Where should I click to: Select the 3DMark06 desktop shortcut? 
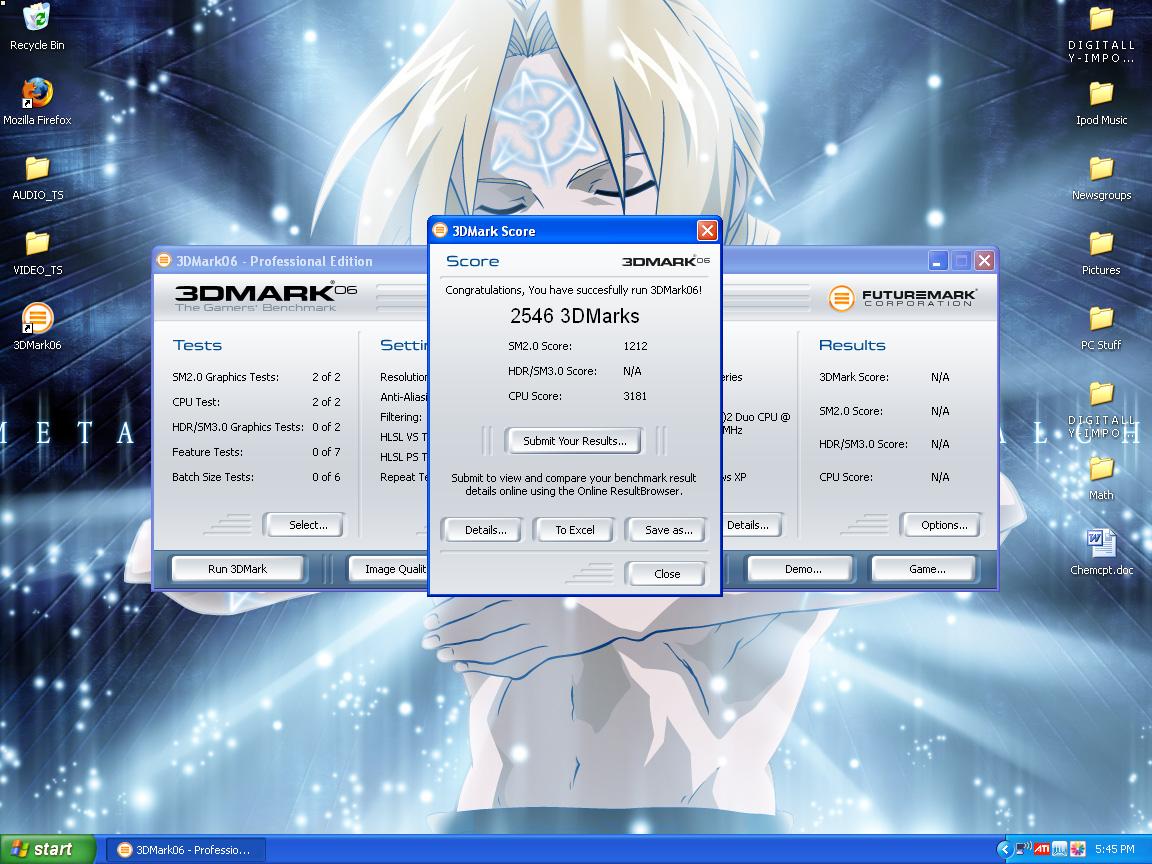coord(37,328)
